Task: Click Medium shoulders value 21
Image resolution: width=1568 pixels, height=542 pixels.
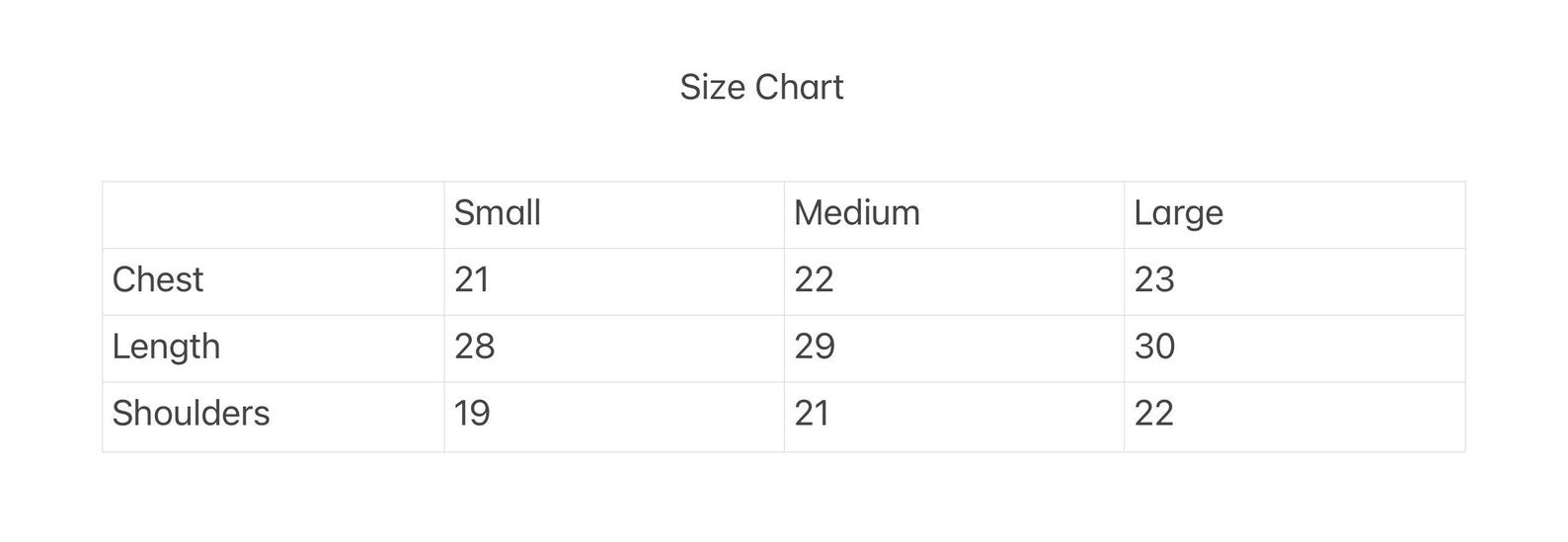Action: [812, 413]
